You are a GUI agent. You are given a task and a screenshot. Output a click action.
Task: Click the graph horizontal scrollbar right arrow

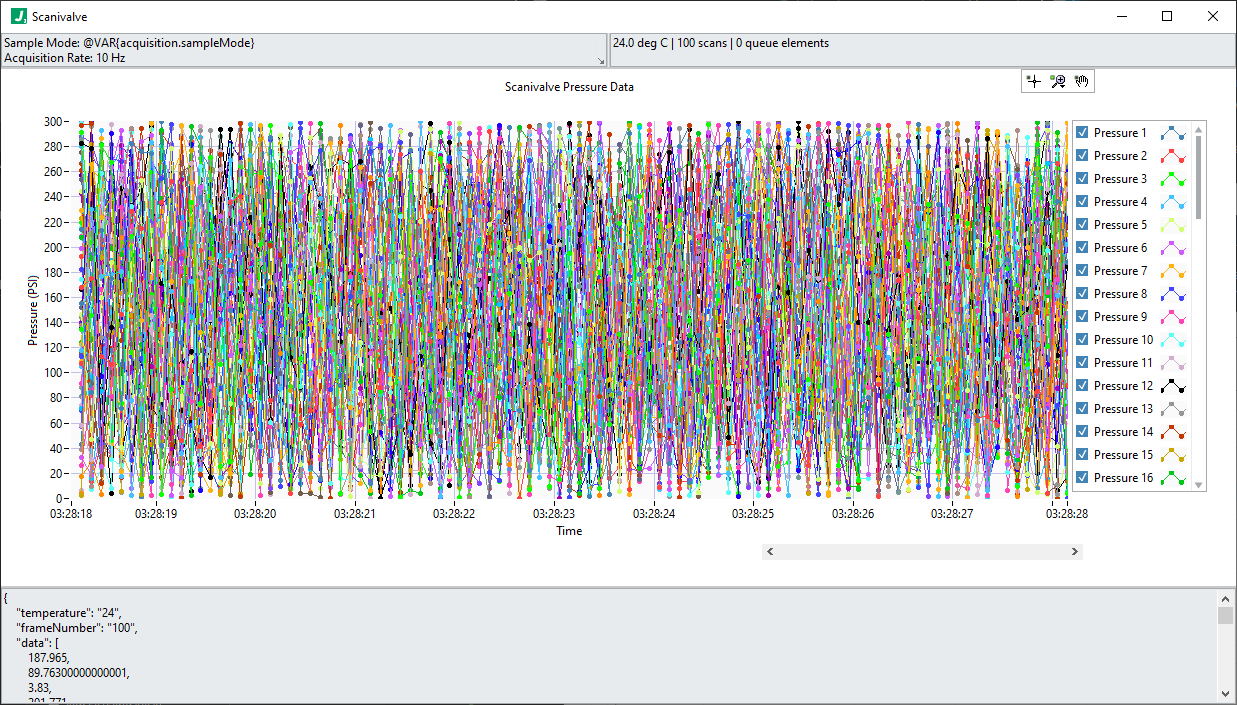pos(1075,551)
